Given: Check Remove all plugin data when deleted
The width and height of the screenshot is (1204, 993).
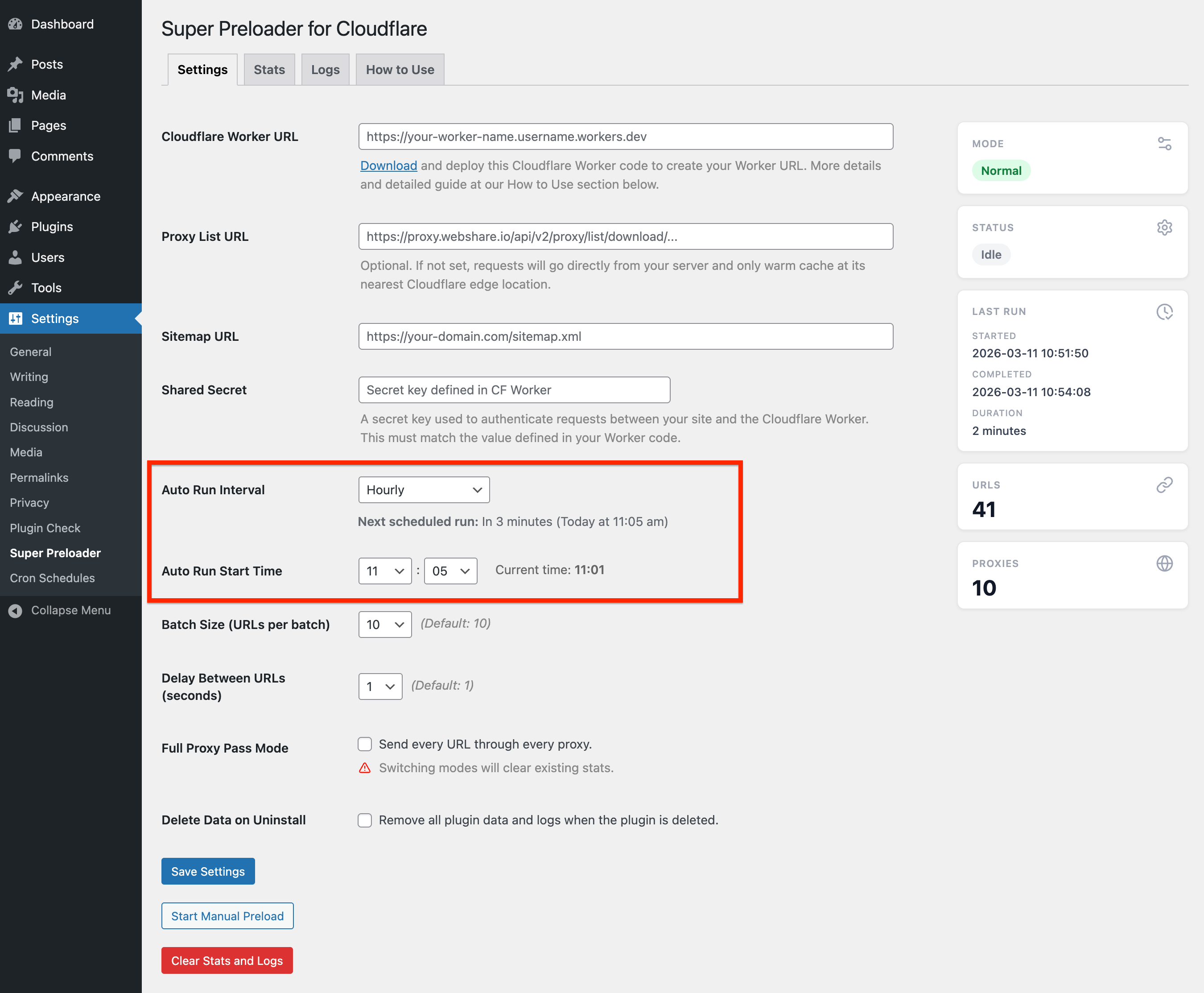Looking at the screenshot, I should (365, 819).
